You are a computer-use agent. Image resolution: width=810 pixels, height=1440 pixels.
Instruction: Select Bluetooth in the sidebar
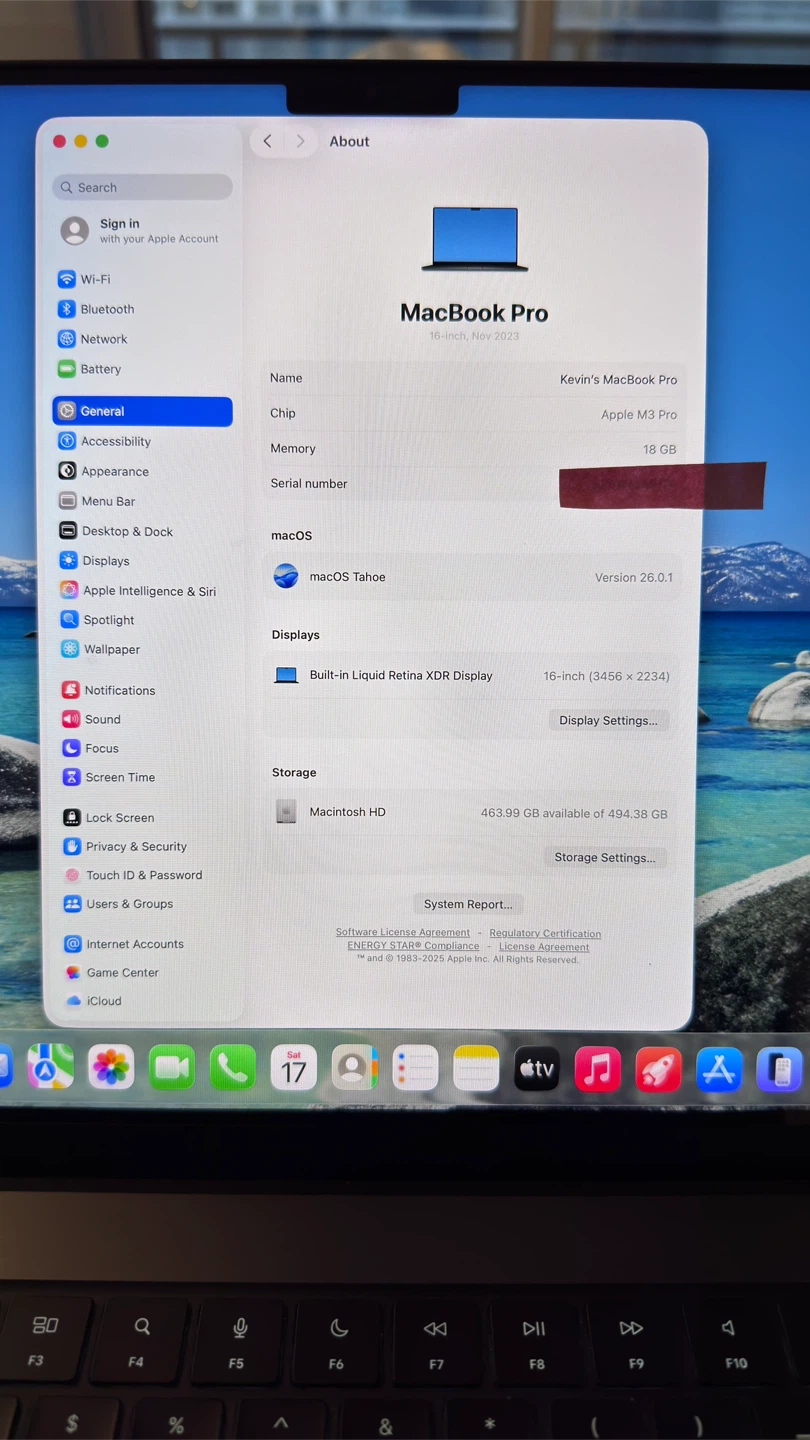106,309
